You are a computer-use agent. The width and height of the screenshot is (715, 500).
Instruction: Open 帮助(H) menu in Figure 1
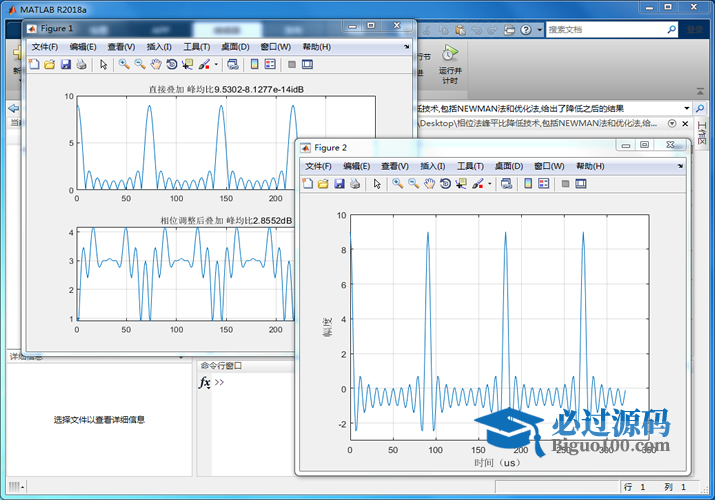click(316, 46)
